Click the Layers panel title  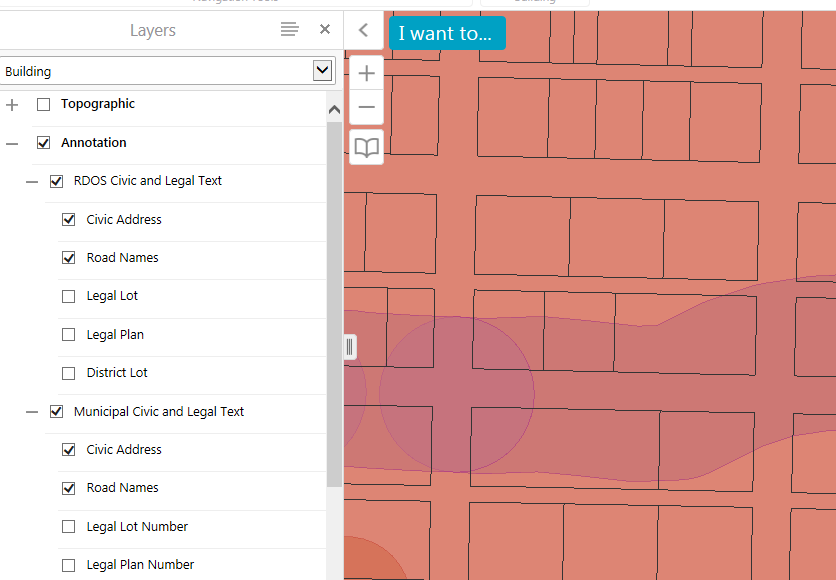click(x=152, y=30)
